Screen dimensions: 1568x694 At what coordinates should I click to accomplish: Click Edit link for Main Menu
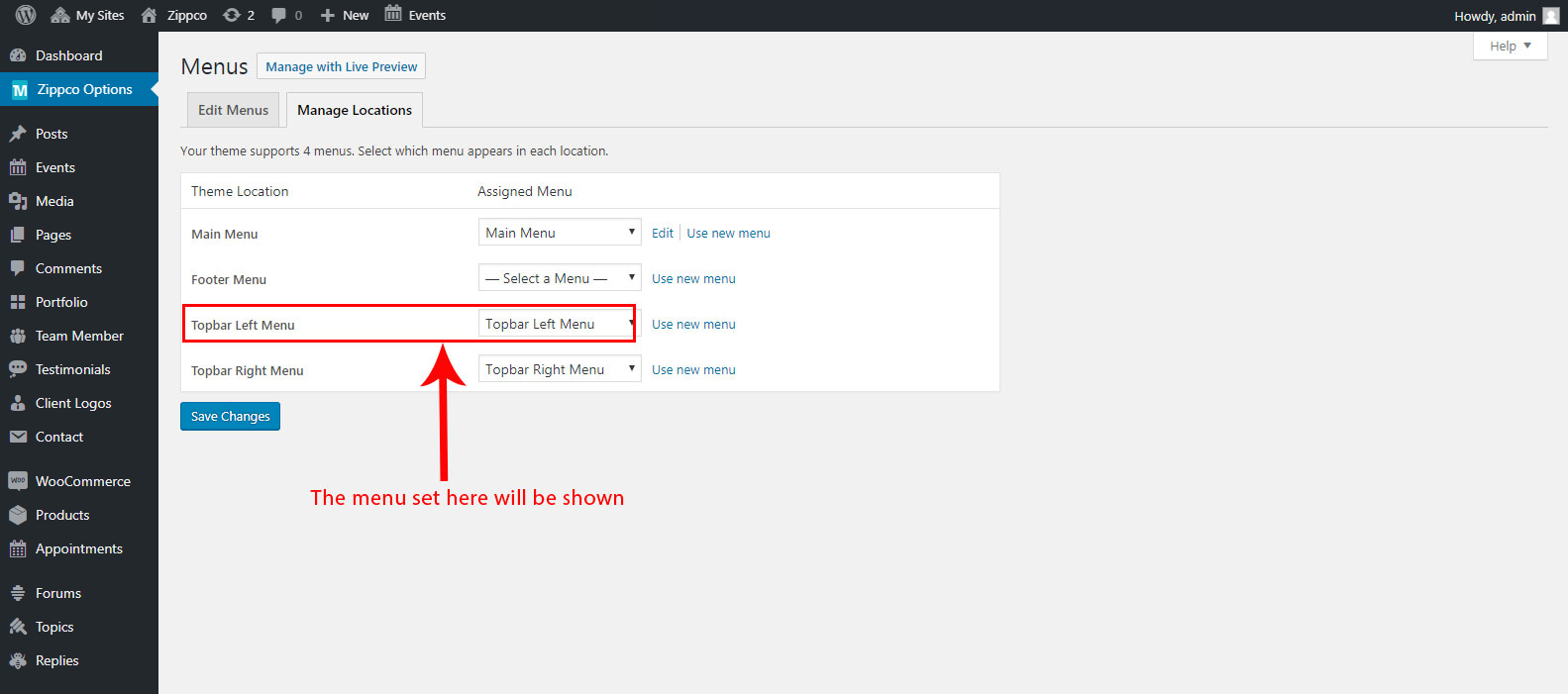663,233
